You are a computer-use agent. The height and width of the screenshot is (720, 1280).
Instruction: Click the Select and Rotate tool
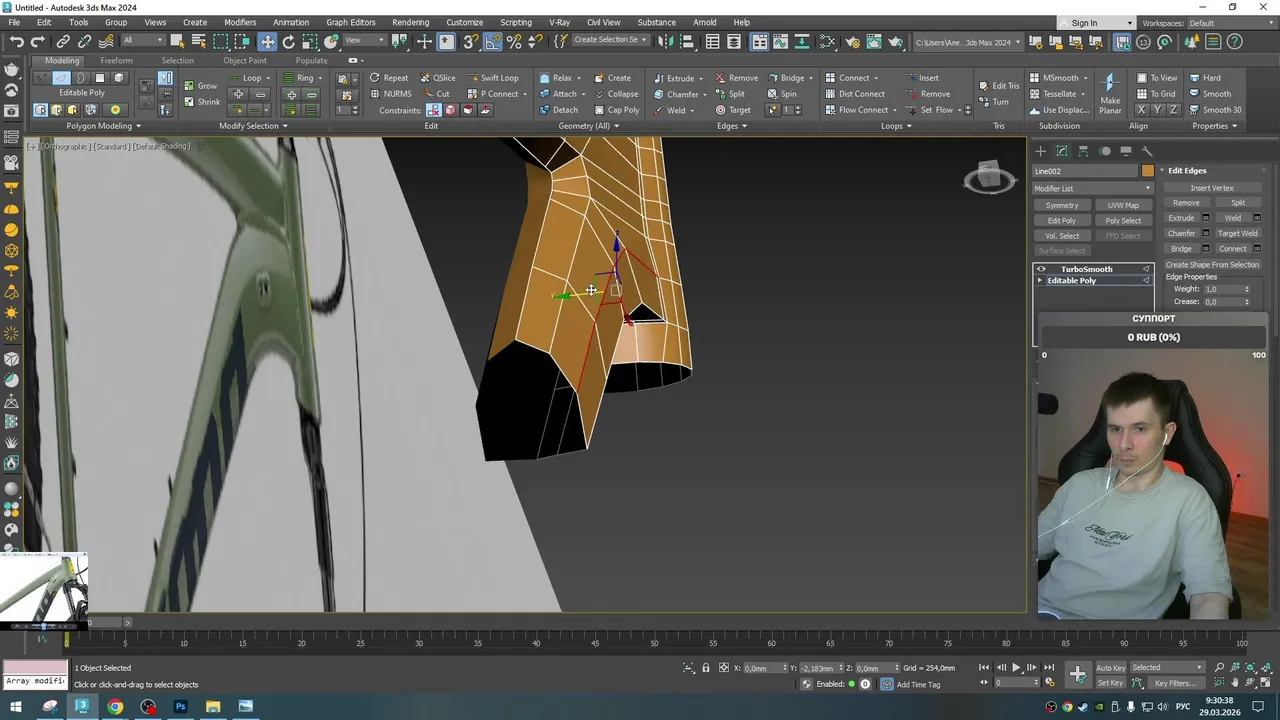click(288, 42)
